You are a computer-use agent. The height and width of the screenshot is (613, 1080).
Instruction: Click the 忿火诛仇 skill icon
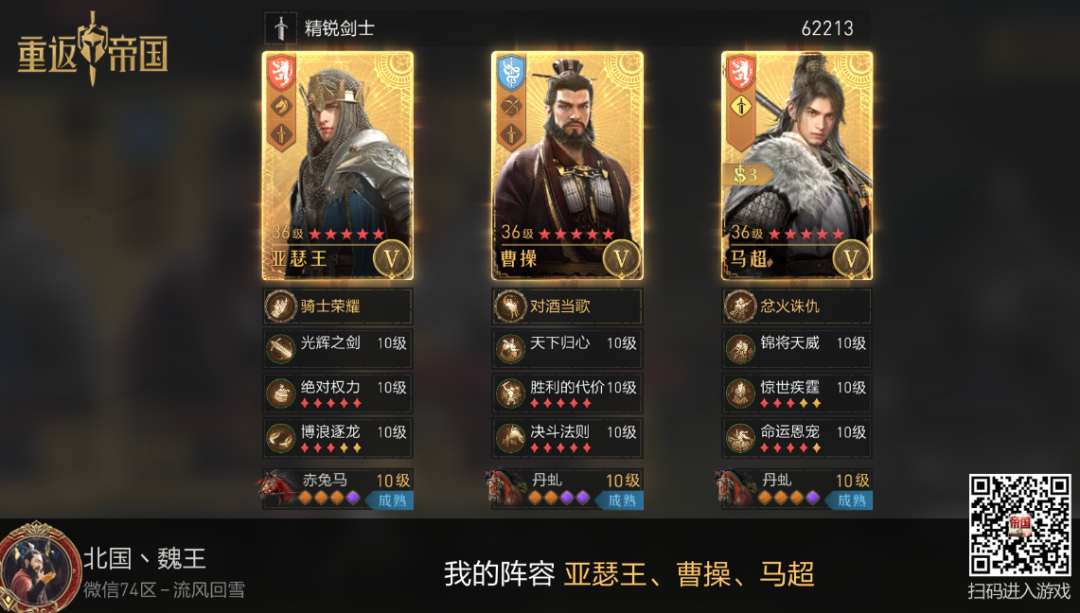pyautogui.click(x=740, y=306)
